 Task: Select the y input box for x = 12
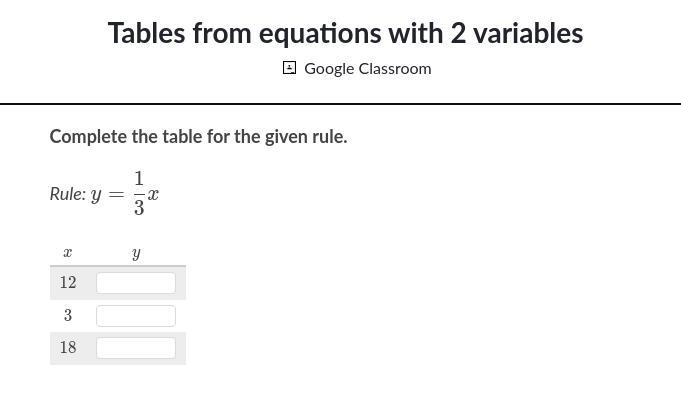(136, 283)
